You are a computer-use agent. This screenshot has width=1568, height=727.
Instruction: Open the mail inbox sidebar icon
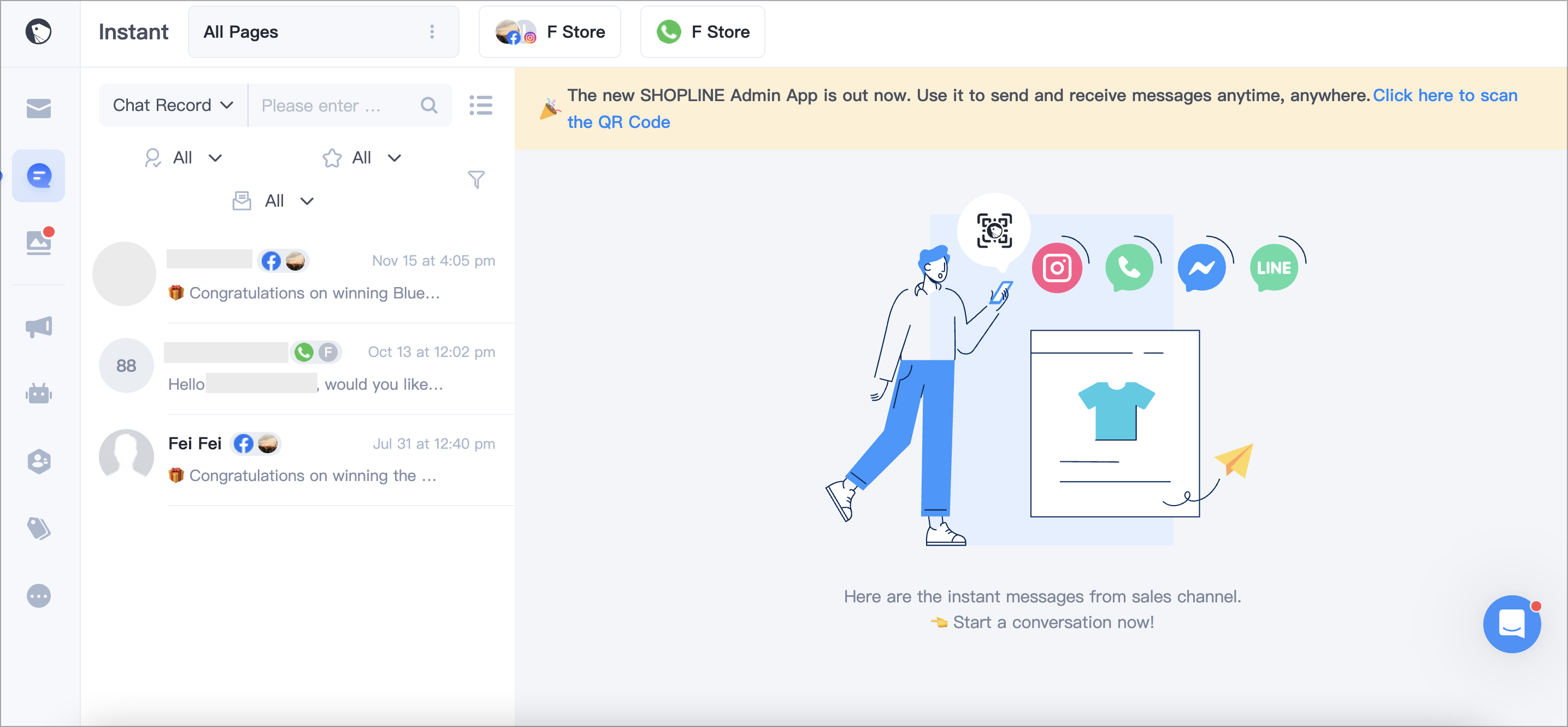pos(38,108)
